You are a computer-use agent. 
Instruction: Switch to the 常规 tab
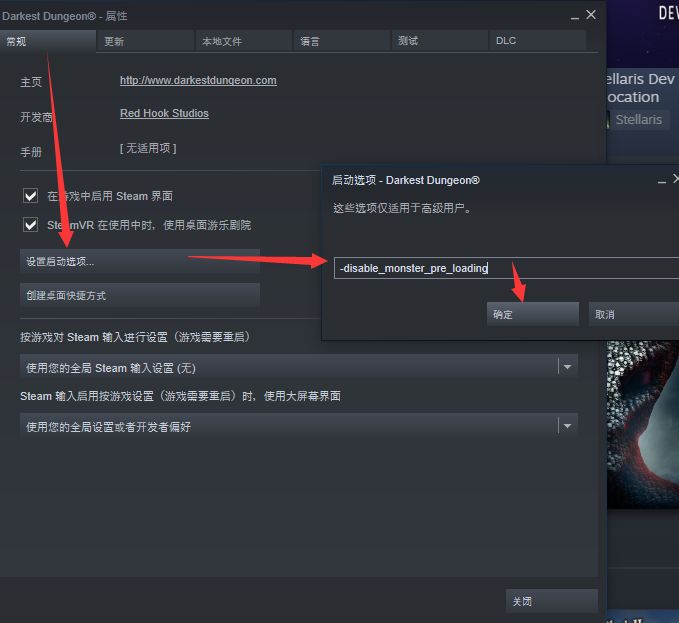[x=47, y=41]
